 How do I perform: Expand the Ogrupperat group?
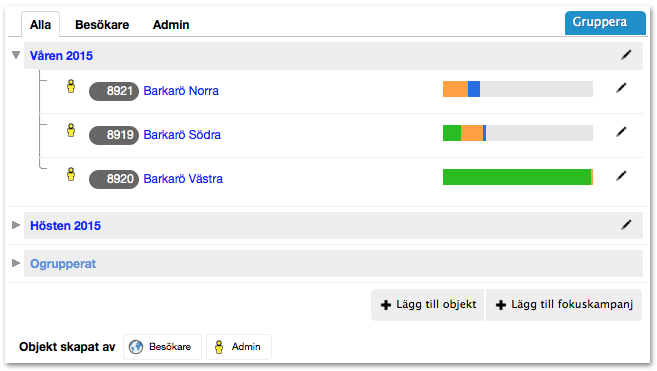pos(16,263)
